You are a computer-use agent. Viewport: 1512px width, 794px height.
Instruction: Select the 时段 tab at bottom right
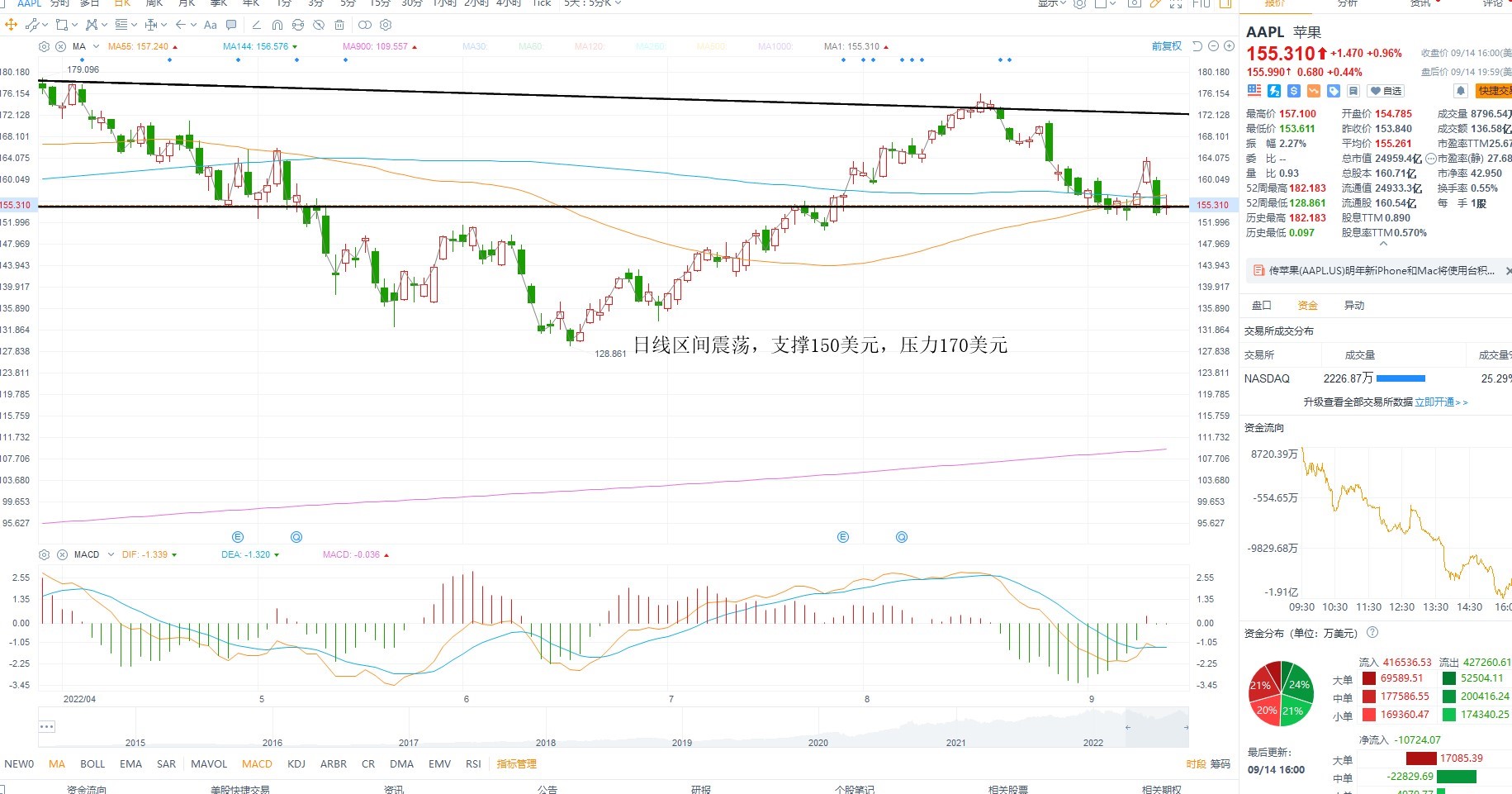[x=1196, y=764]
